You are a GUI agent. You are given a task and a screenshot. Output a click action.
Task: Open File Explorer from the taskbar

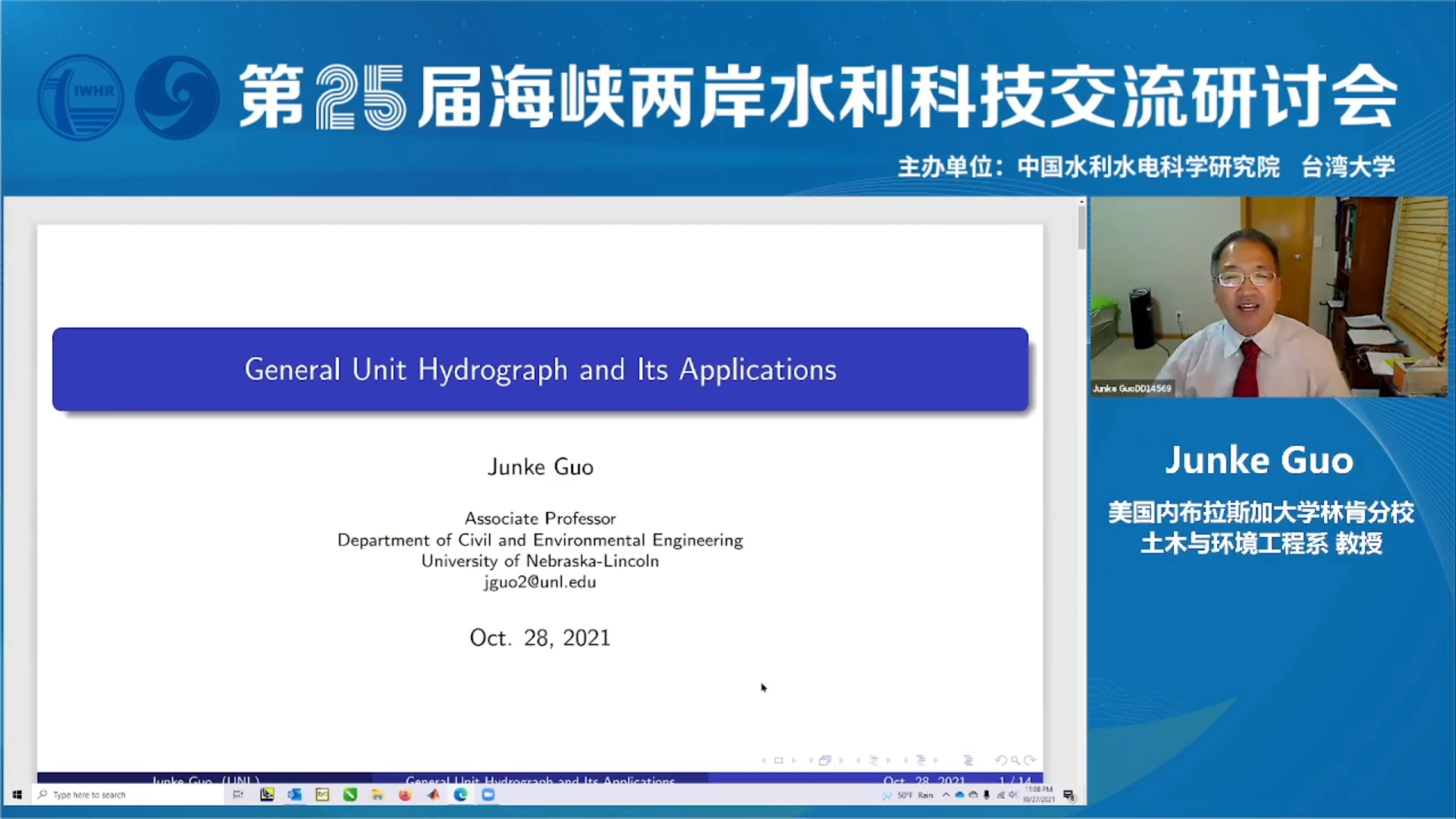[x=377, y=795]
